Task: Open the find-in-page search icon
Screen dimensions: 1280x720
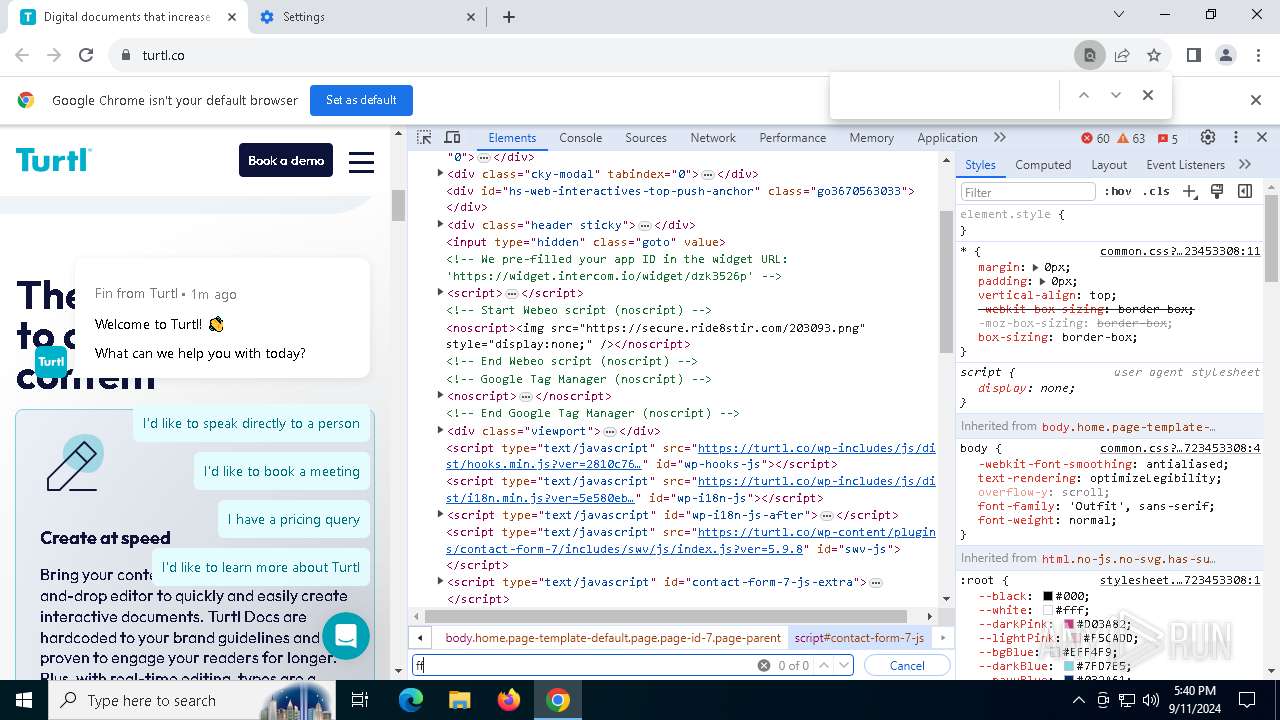Action: 1090,55
